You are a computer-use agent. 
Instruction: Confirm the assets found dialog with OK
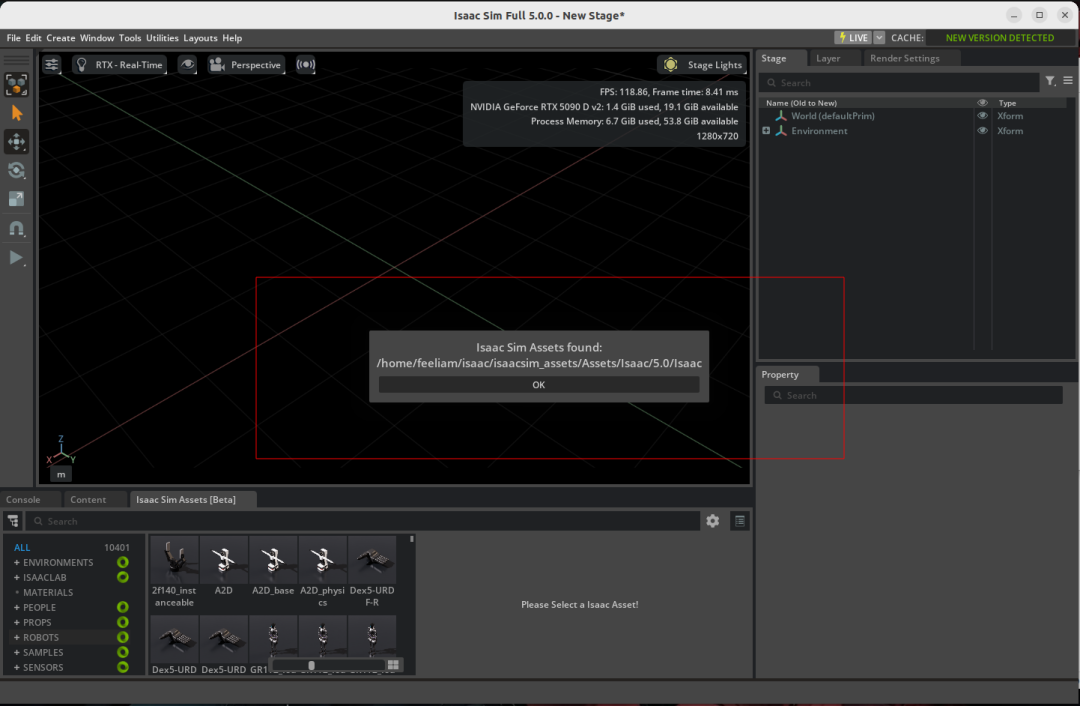point(539,385)
